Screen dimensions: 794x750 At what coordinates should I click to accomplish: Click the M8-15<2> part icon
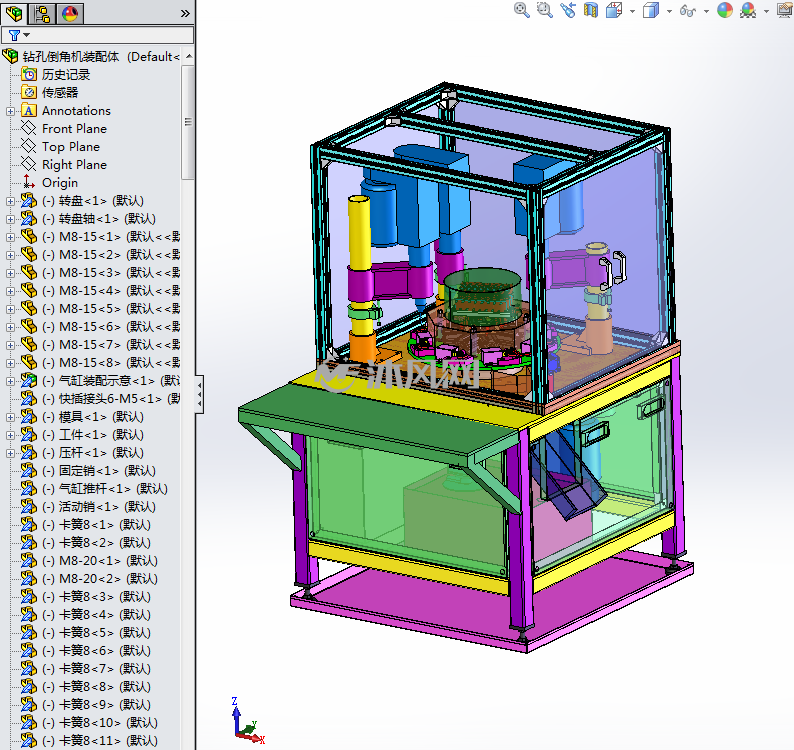pos(29,254)
